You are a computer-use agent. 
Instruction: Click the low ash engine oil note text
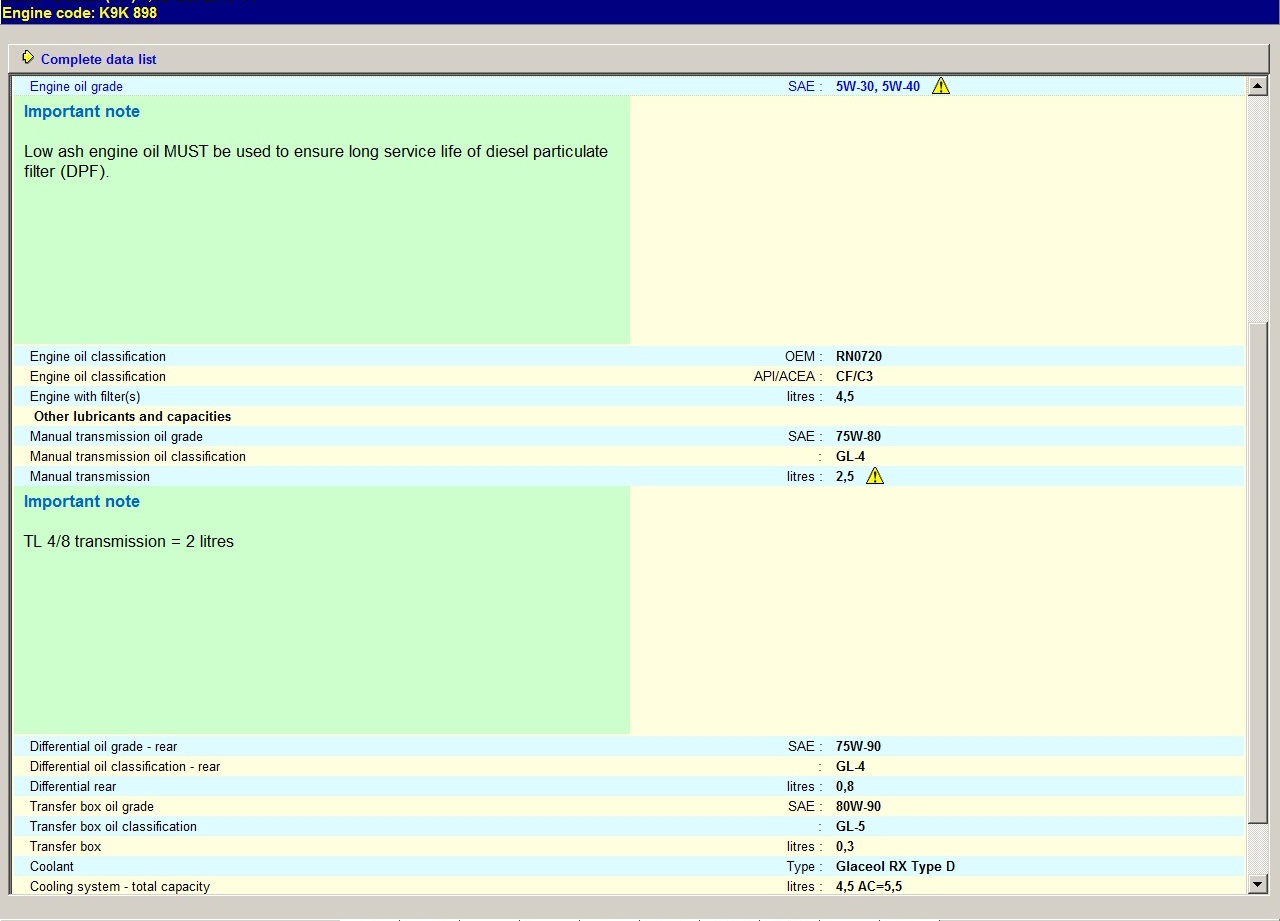315,161
